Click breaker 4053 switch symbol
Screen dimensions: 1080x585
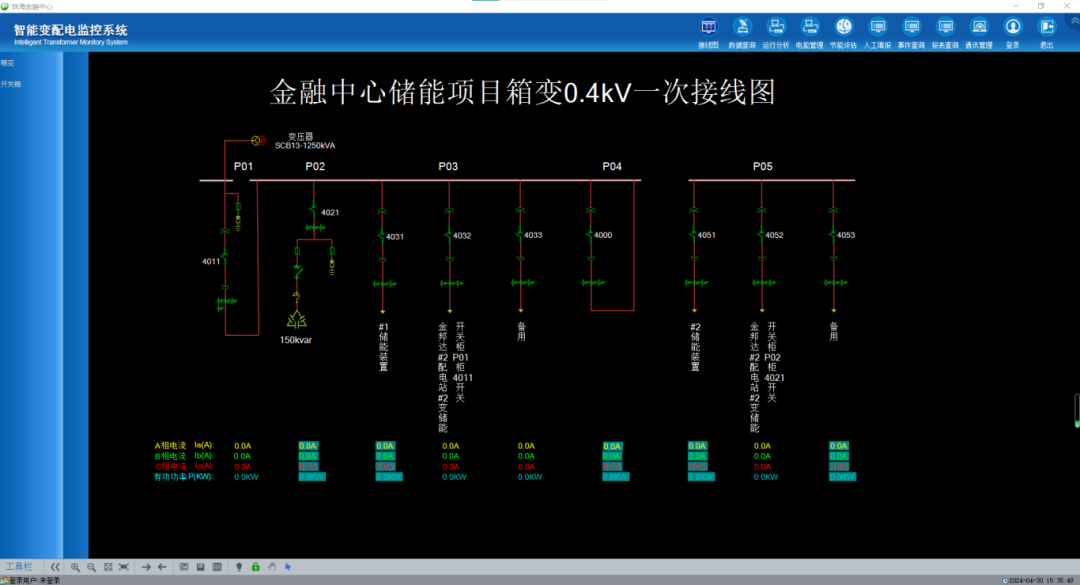click(x=833, y=236)
